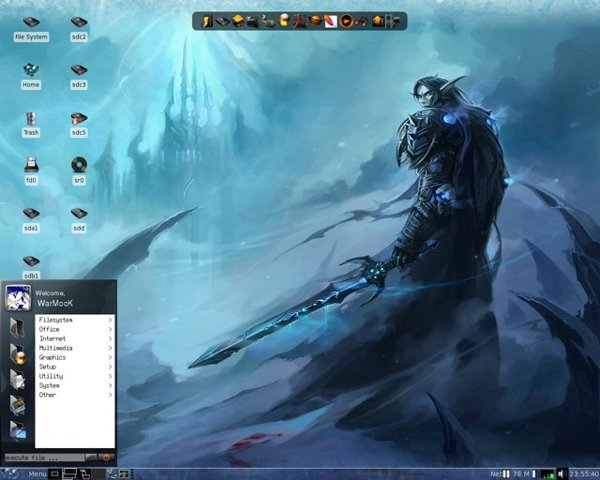Click the gray button beside execute field
600x480 pixels.
click(91, 457)
